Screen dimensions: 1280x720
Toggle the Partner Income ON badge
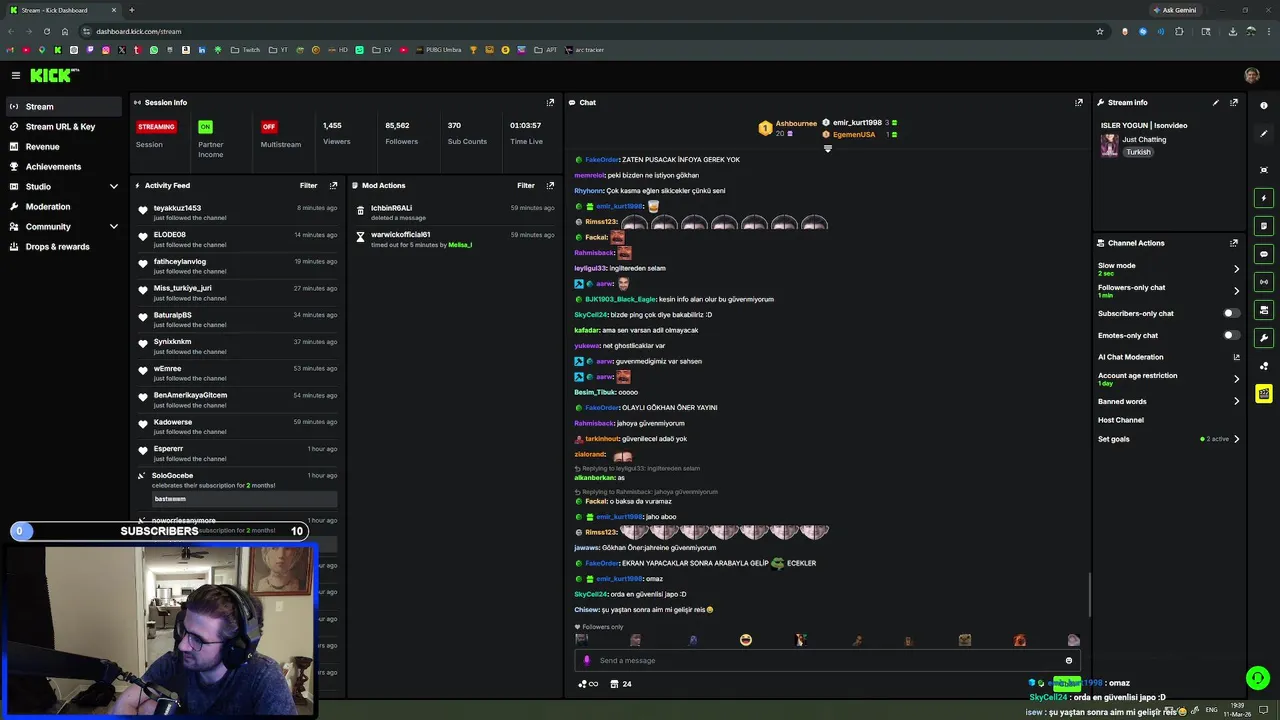(205, 127)
